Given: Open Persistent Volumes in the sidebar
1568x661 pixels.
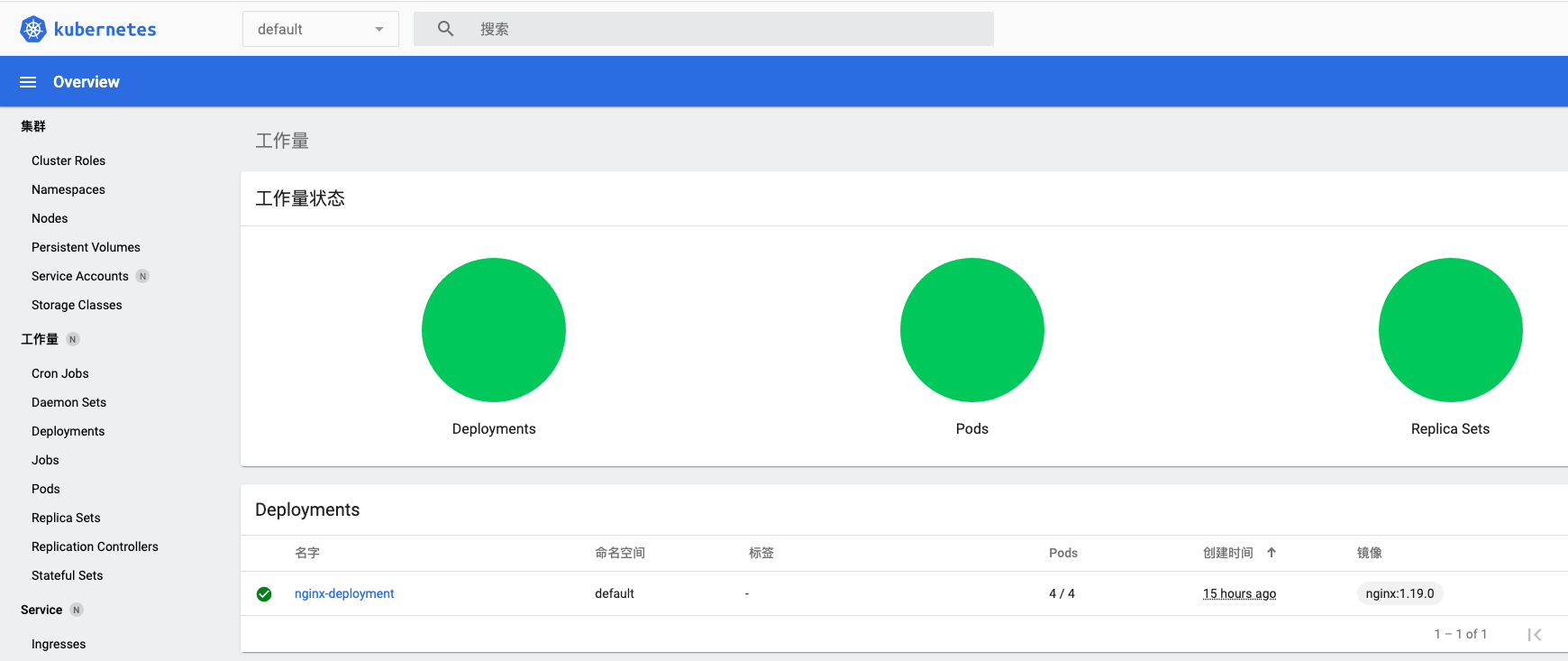Looking at the screenshot, I should [x=86, y=247].
